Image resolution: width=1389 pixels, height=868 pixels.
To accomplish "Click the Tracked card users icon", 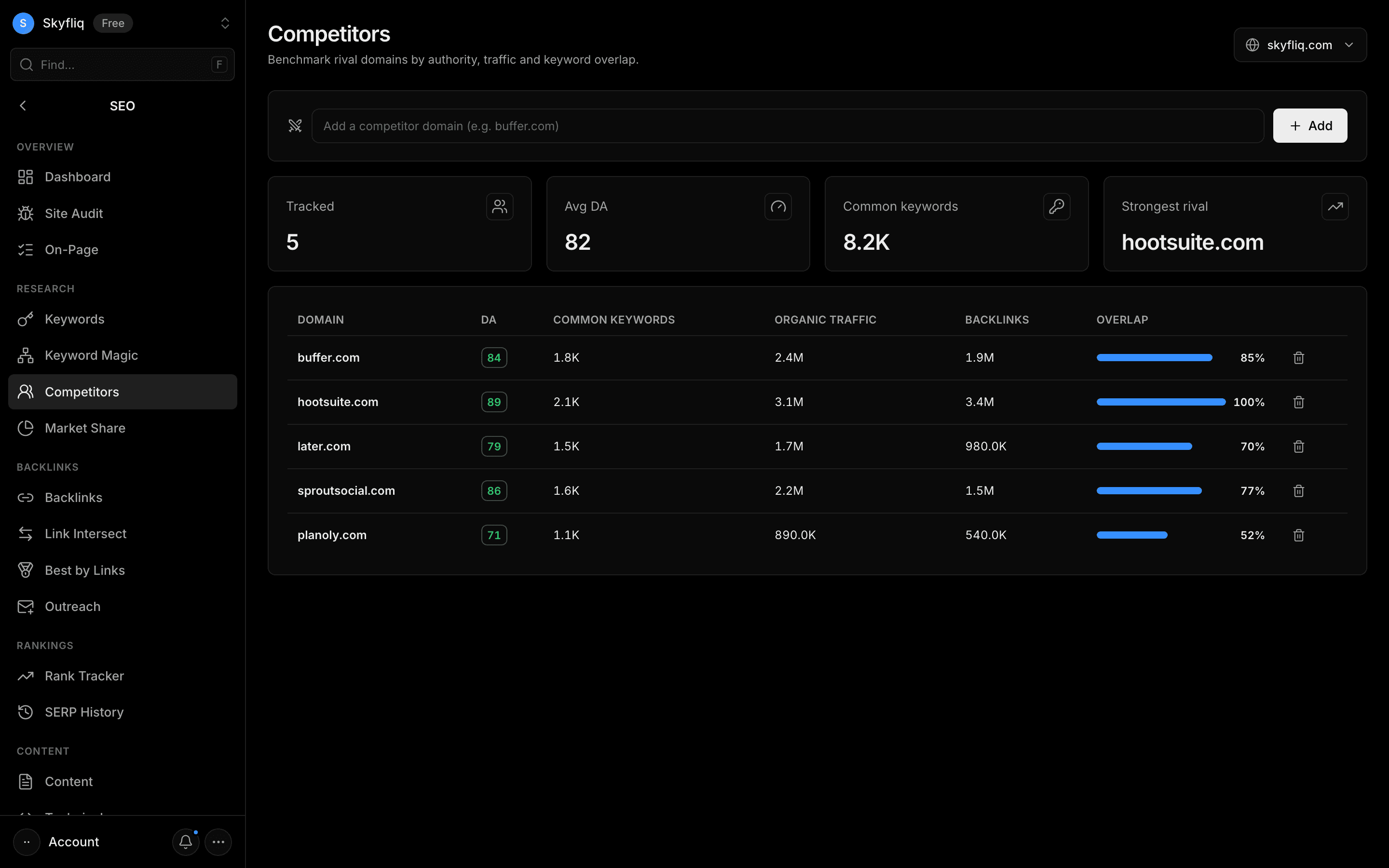I will [499, 207].
